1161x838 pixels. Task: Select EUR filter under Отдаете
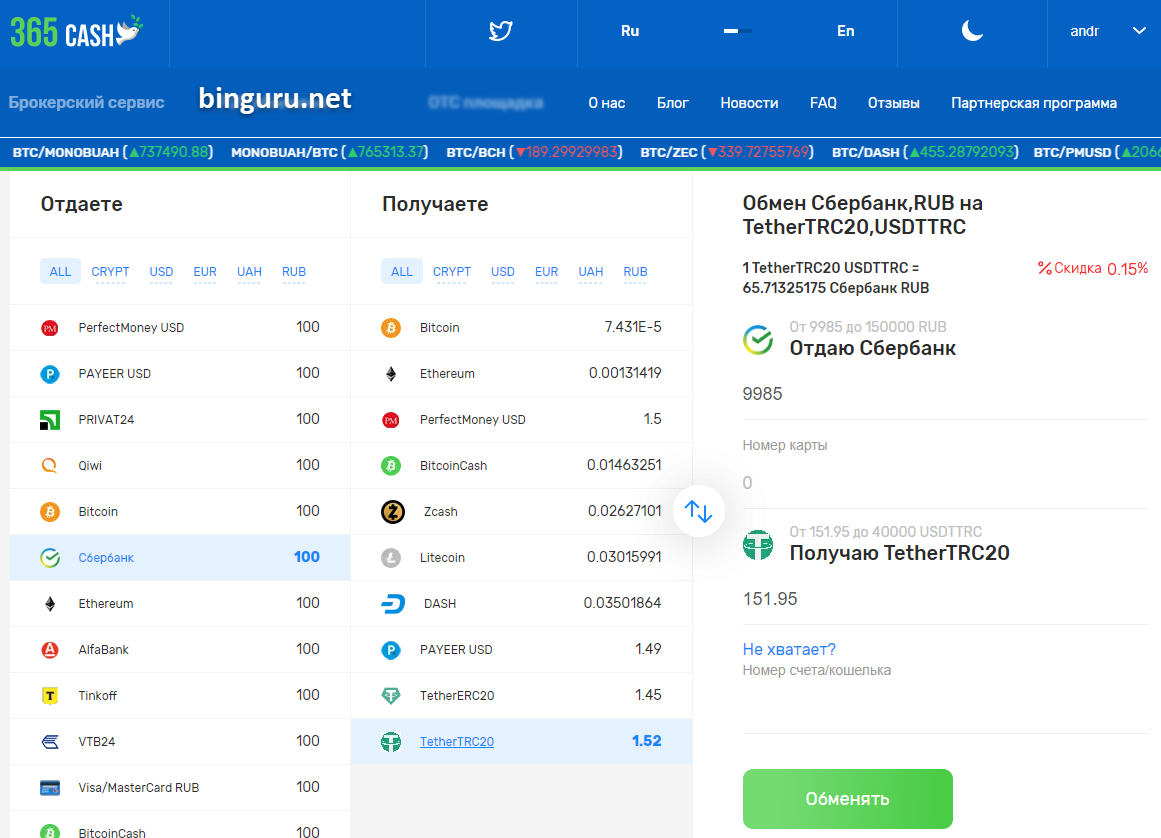[x=205, y=272]
